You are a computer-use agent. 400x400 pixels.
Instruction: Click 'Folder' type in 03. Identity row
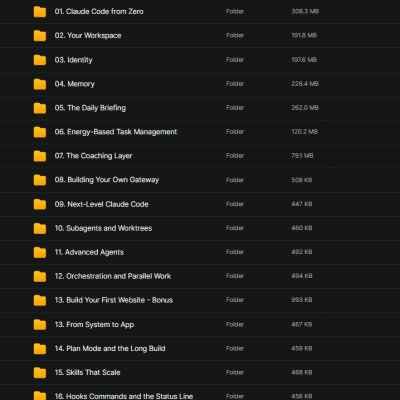[x=235, y=60]
